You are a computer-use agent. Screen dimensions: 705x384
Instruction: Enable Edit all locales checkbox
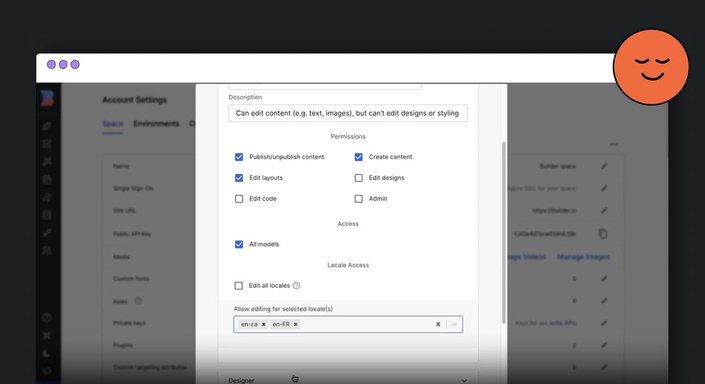(x=238, y=286)
